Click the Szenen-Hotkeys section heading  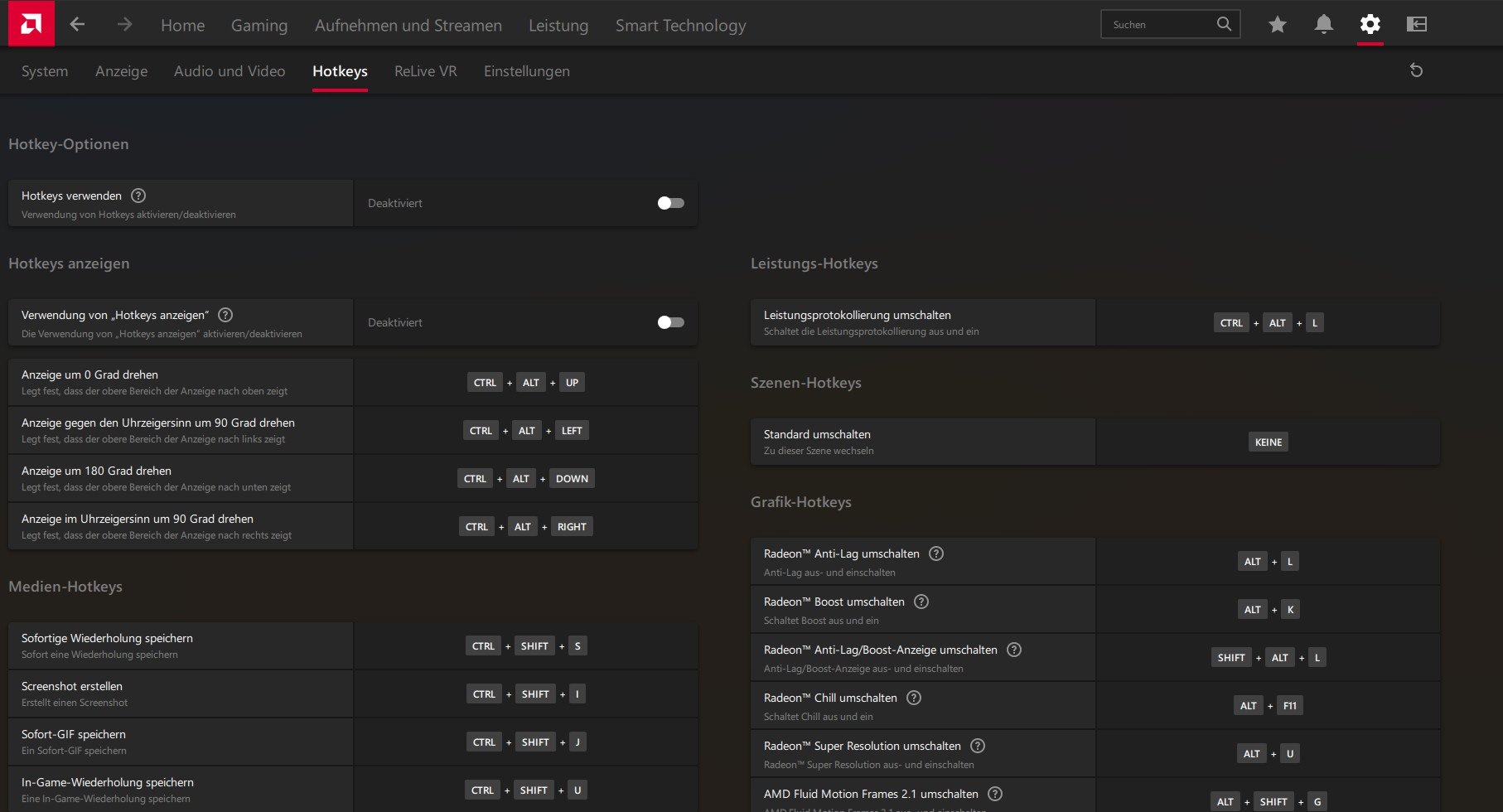[x=806, y=383]
